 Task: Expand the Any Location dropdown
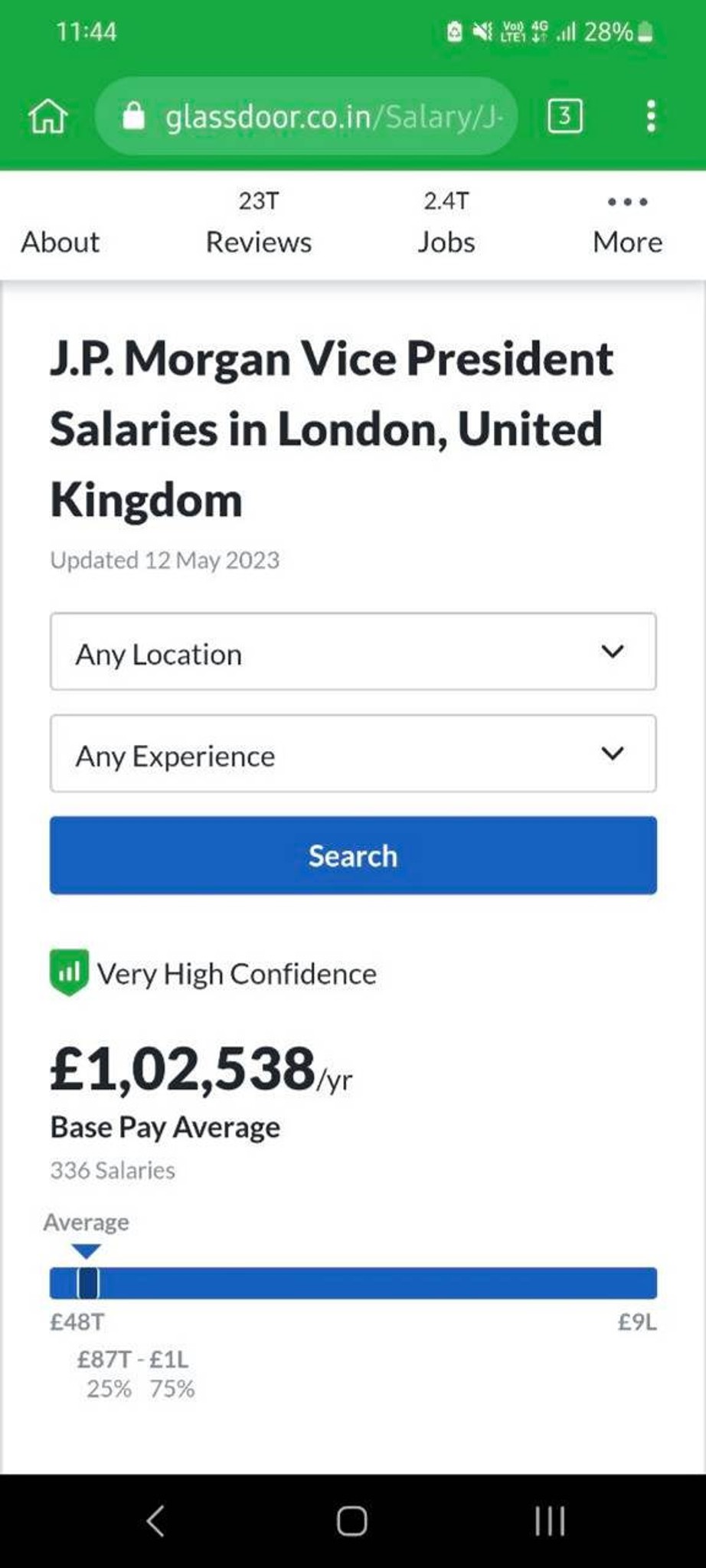pyautogui.click(x=353, y=652)
